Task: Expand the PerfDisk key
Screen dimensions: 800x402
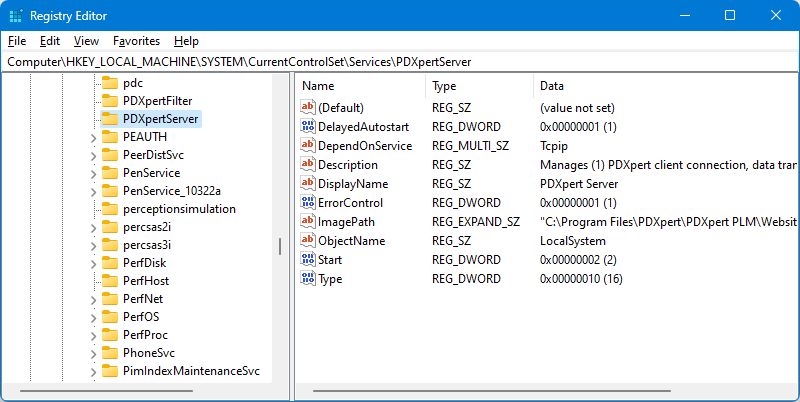Action: pos(93,264)
